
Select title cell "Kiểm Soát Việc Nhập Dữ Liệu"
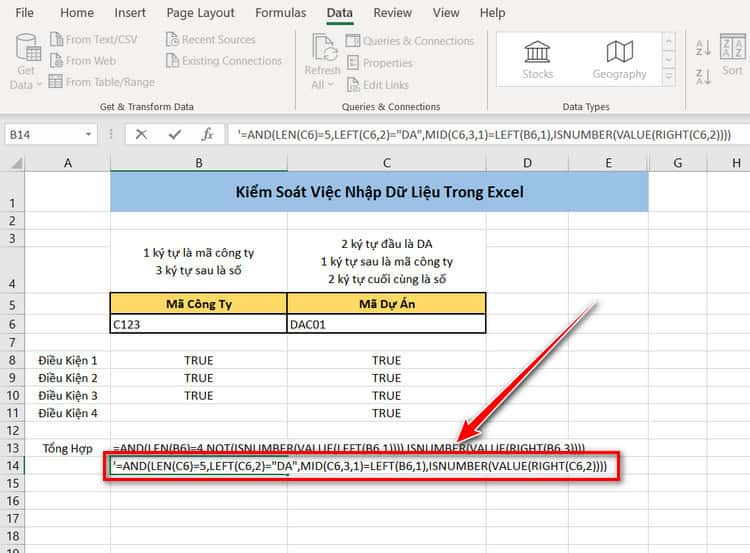click(x=379, y=192)
